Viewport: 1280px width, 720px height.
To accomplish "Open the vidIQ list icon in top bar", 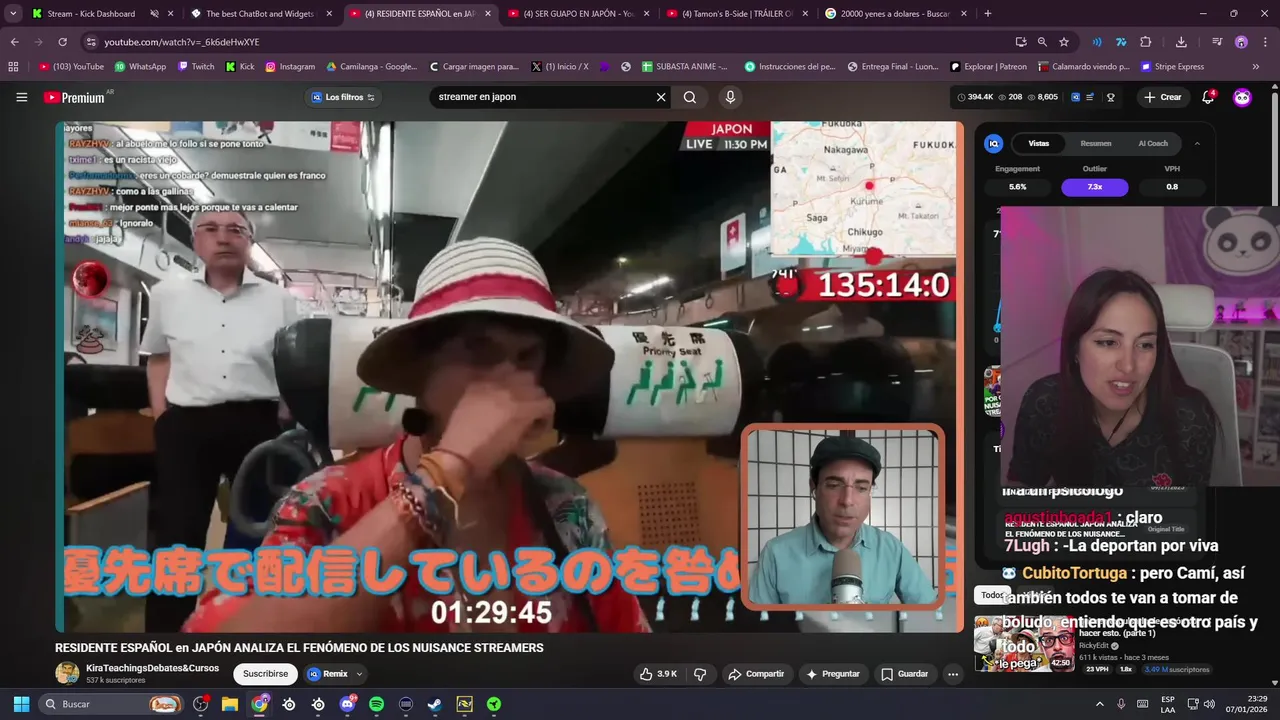I will [1090, 97].
